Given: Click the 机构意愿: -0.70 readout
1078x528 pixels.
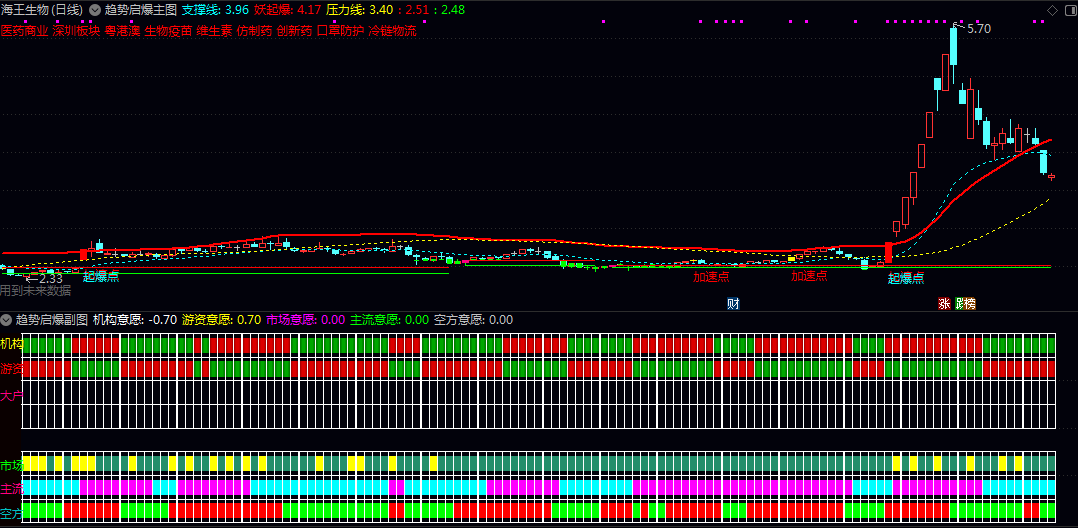Looking at the screenshot, I should pos(135,320).
